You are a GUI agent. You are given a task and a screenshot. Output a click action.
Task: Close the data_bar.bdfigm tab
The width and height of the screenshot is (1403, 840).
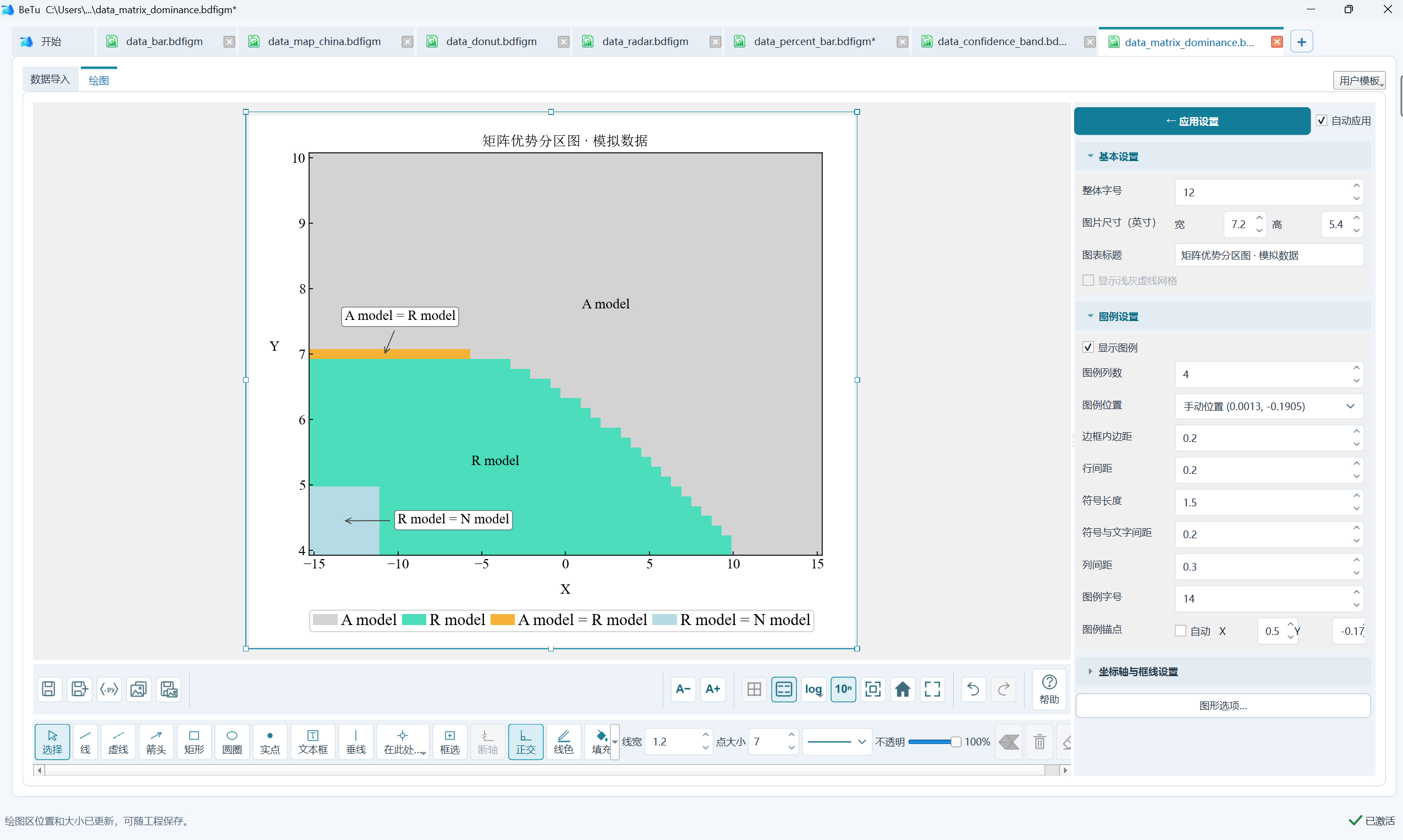[229, 42]
